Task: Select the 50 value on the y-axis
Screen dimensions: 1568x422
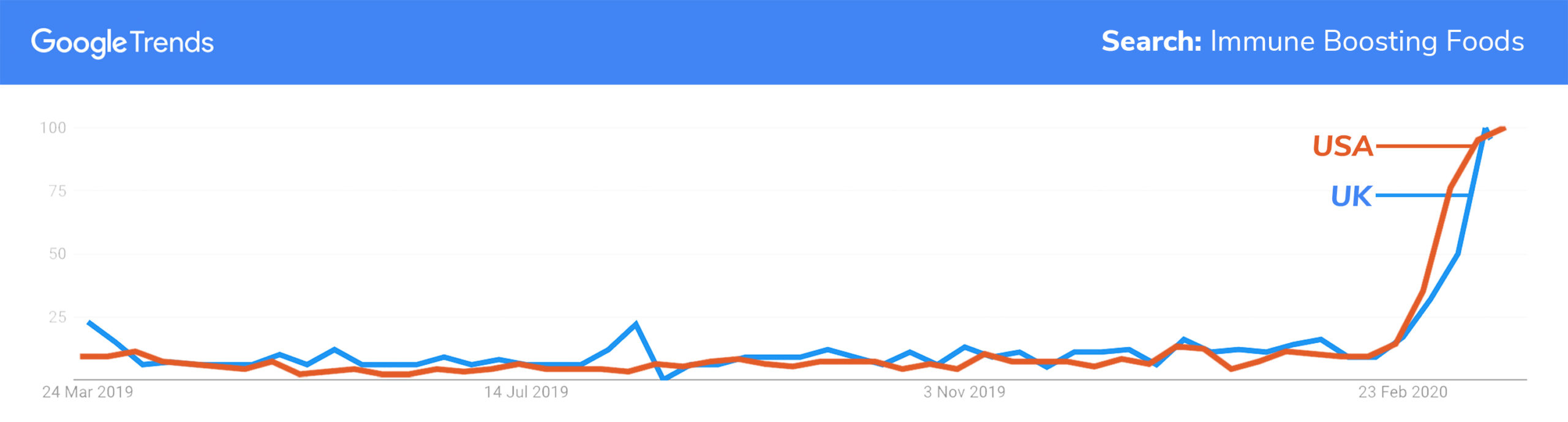Action: click(58, 254)
